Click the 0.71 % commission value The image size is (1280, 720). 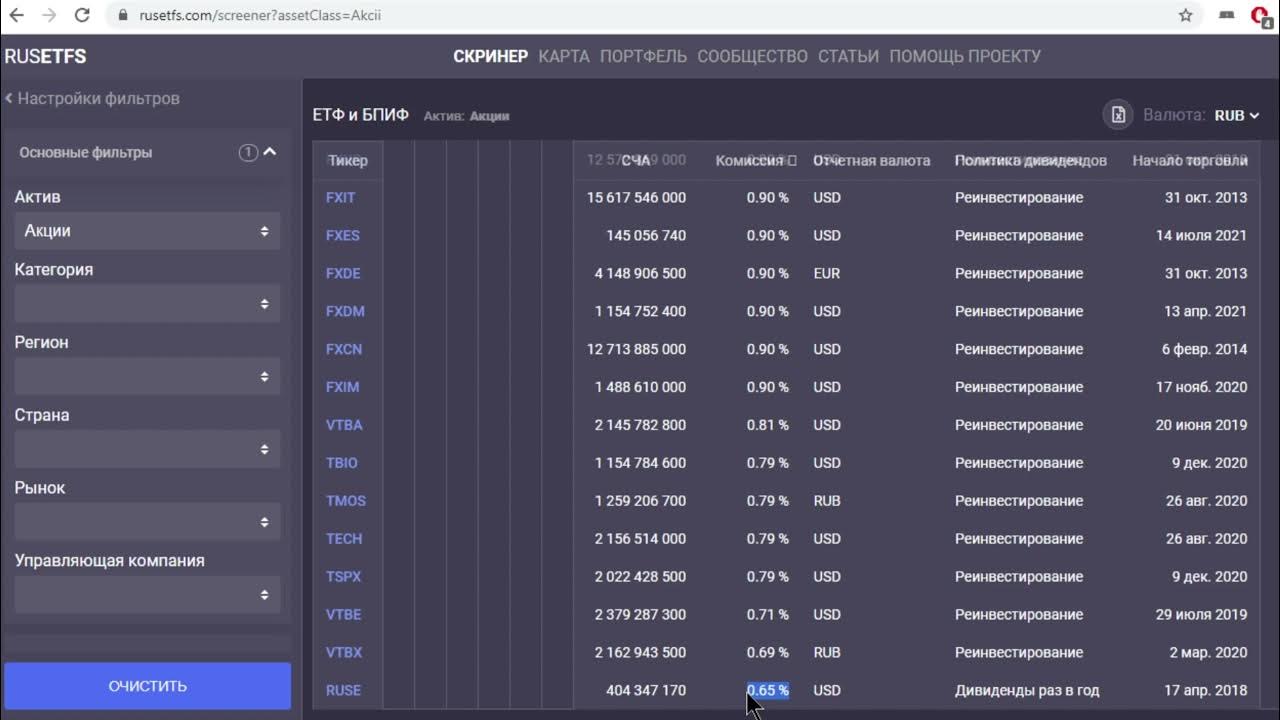768,614
